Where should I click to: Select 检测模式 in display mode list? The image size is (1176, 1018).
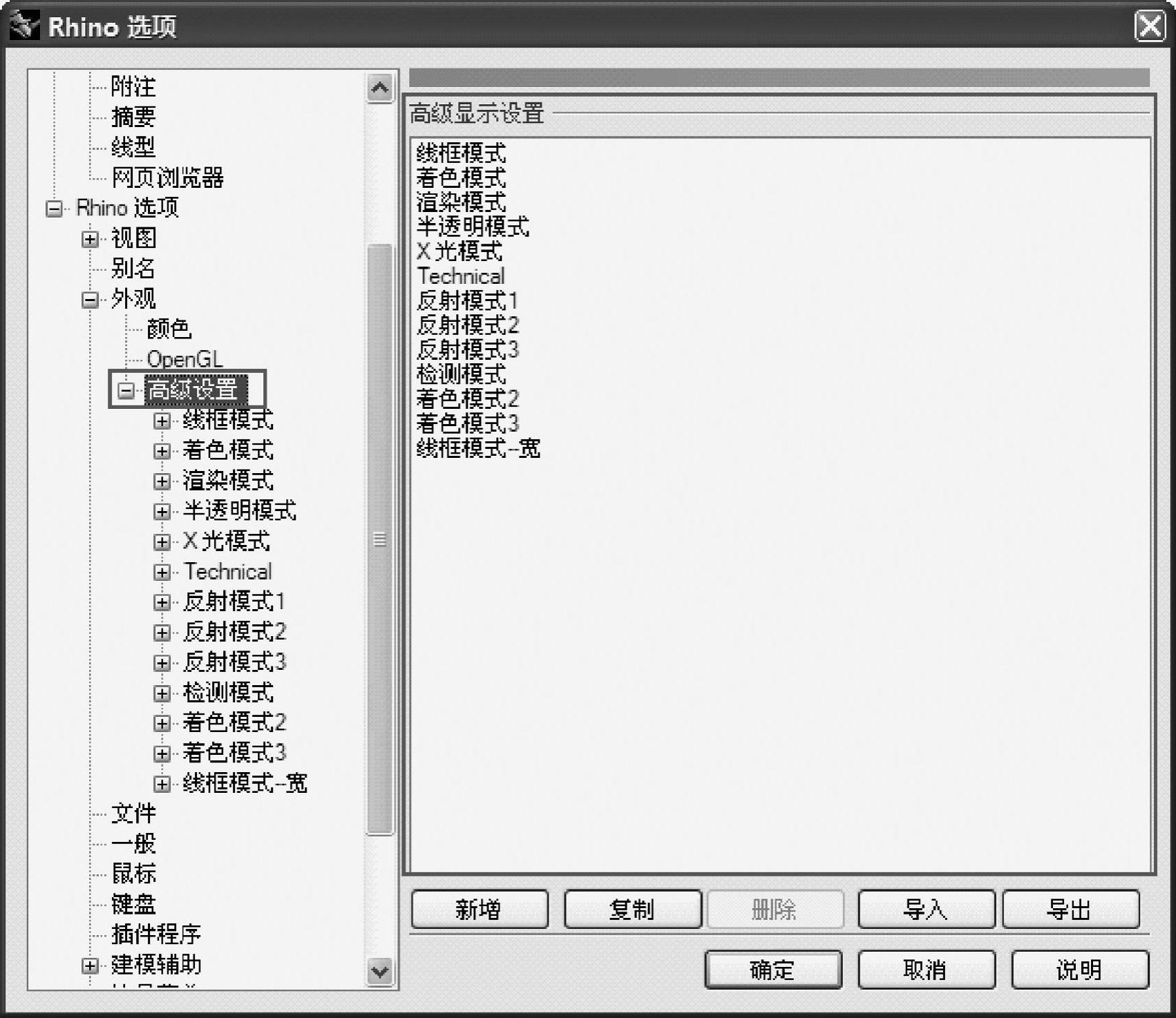462,375
